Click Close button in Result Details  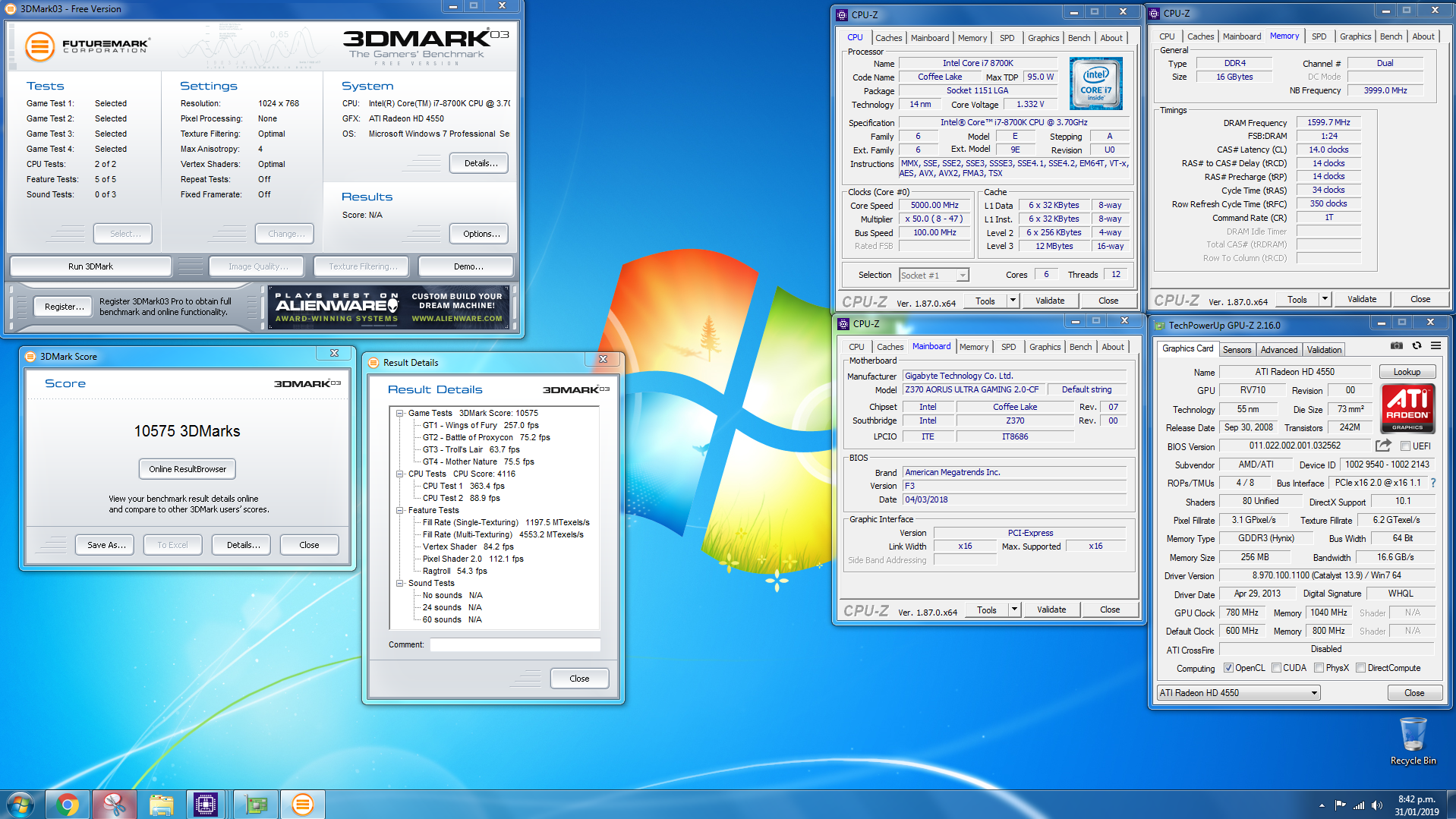(x=579, y=679)
